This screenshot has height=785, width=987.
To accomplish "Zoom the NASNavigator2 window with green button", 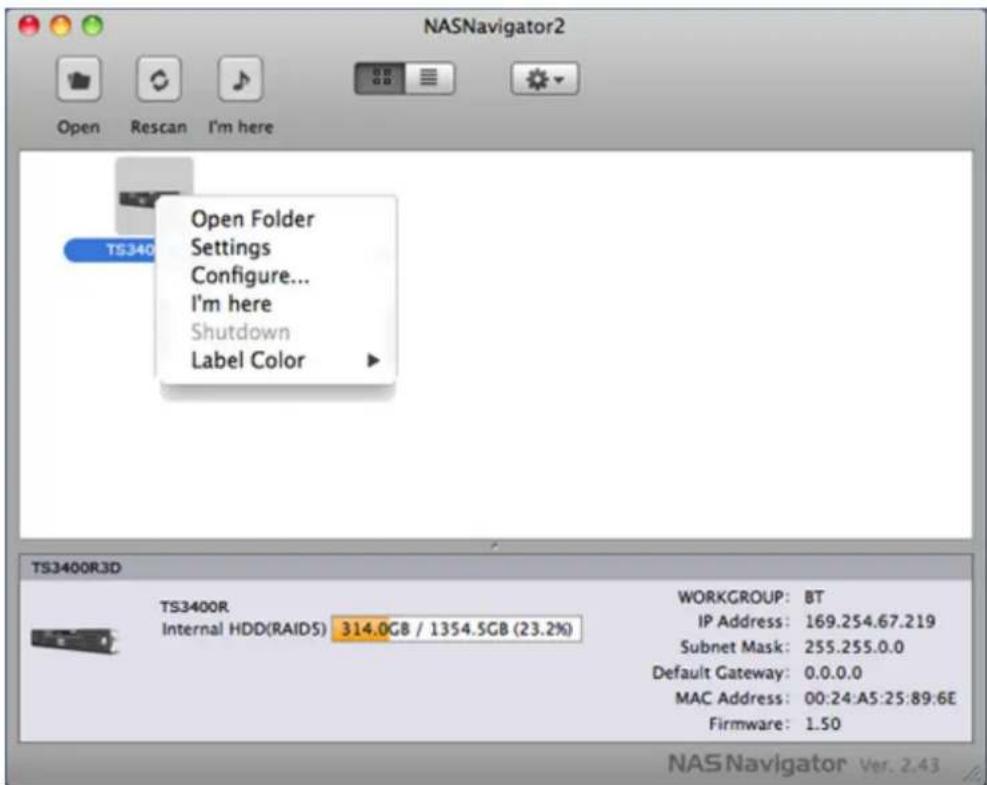I will click(x=93, y=26).
